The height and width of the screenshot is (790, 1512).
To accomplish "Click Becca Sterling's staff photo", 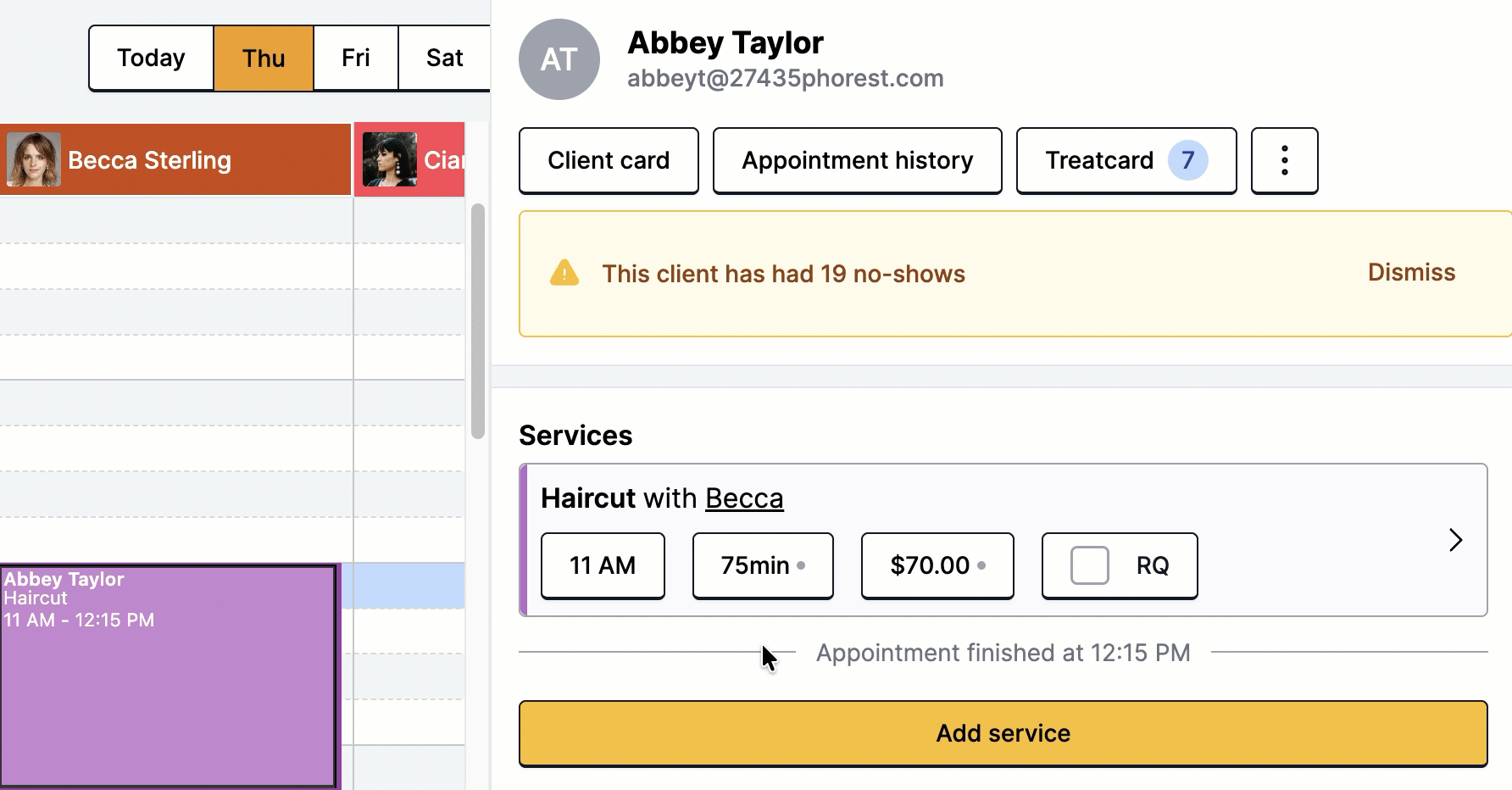I will coord(34,159).
